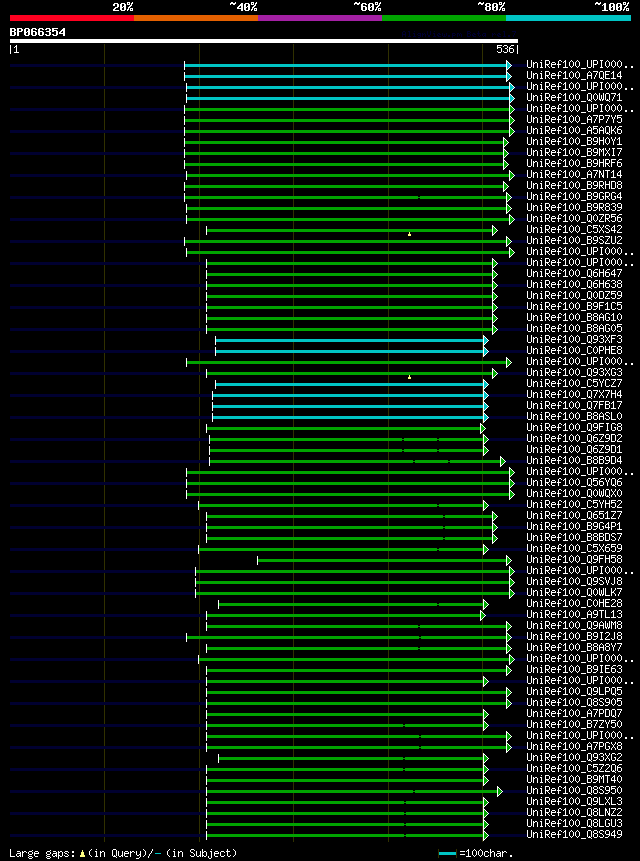Screen dimensions: 640x861
Task: Open hit UniRef100_Q0WQ71
Action: point(574,98)
